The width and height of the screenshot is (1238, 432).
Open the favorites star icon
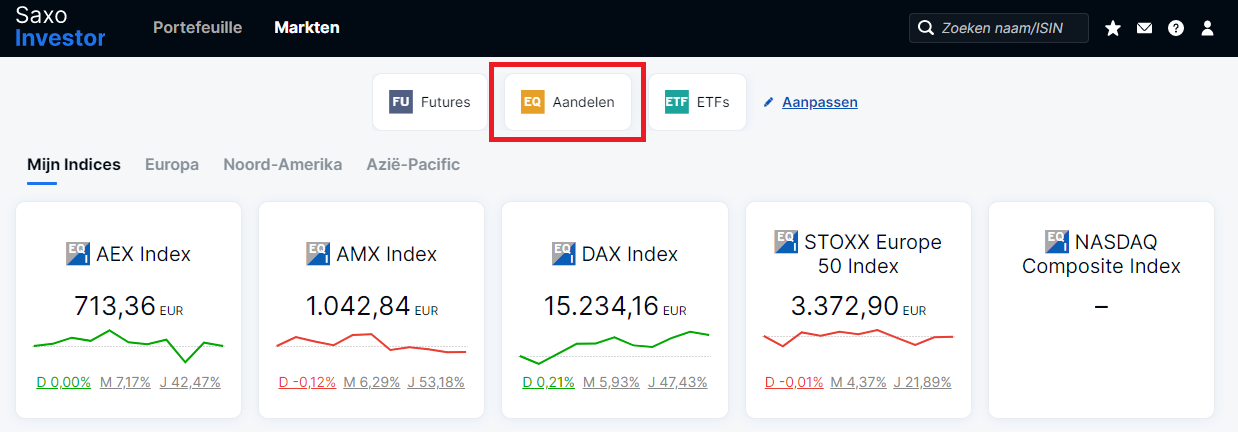click(1113, 28)
